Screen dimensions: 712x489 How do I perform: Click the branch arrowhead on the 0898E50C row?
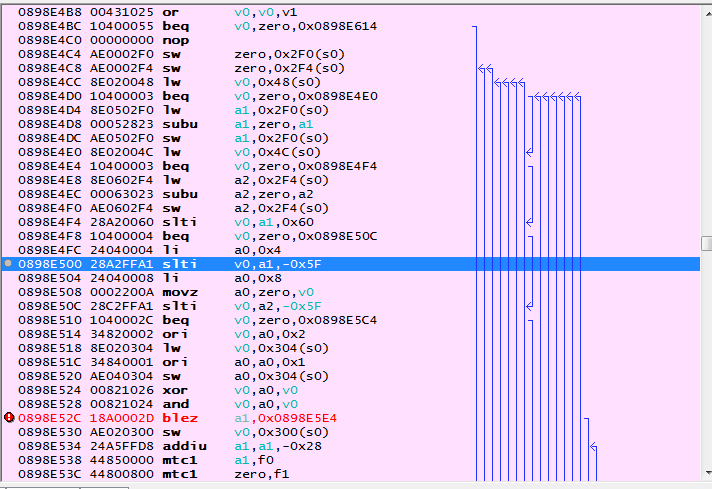(x=529, y=305)
